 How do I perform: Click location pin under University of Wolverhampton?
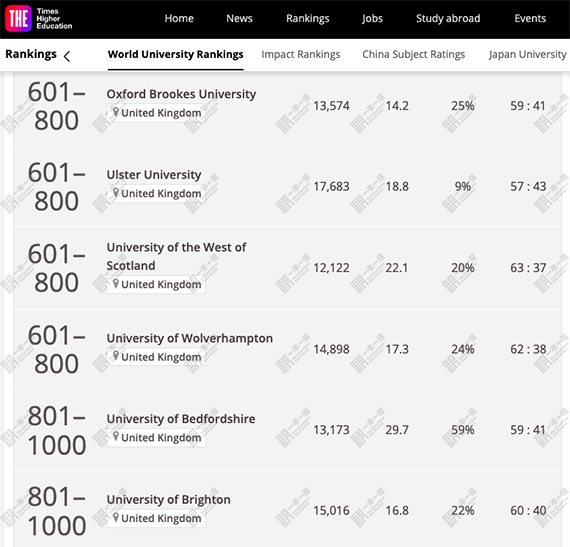point(116,356)
